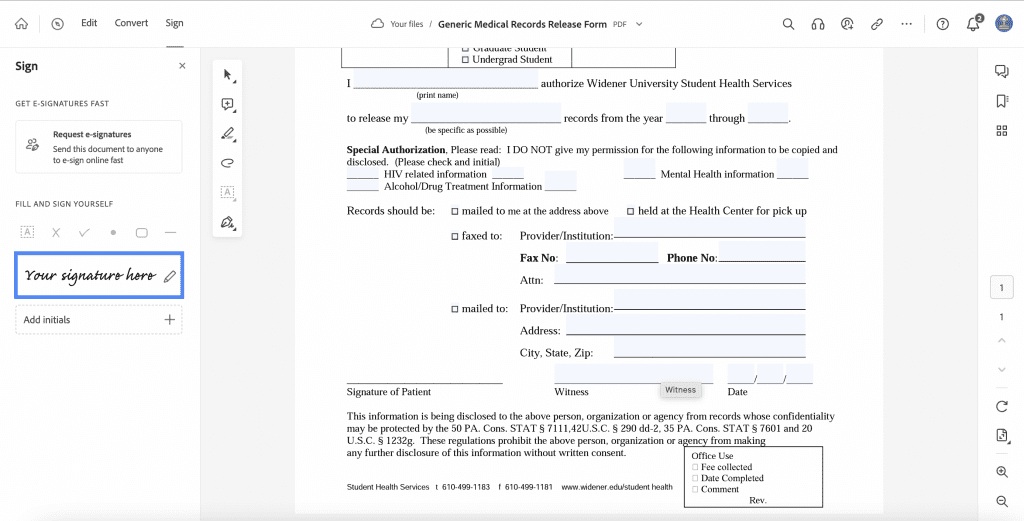Click Add initials button

click(99, 320)
